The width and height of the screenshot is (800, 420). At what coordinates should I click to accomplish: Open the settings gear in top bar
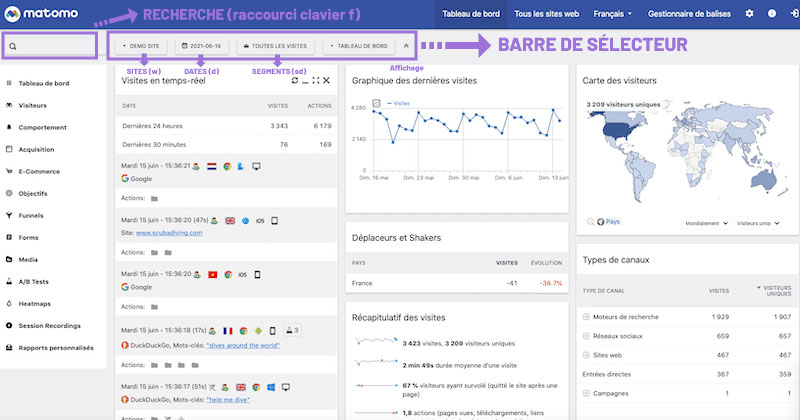(x=749, y=14)
